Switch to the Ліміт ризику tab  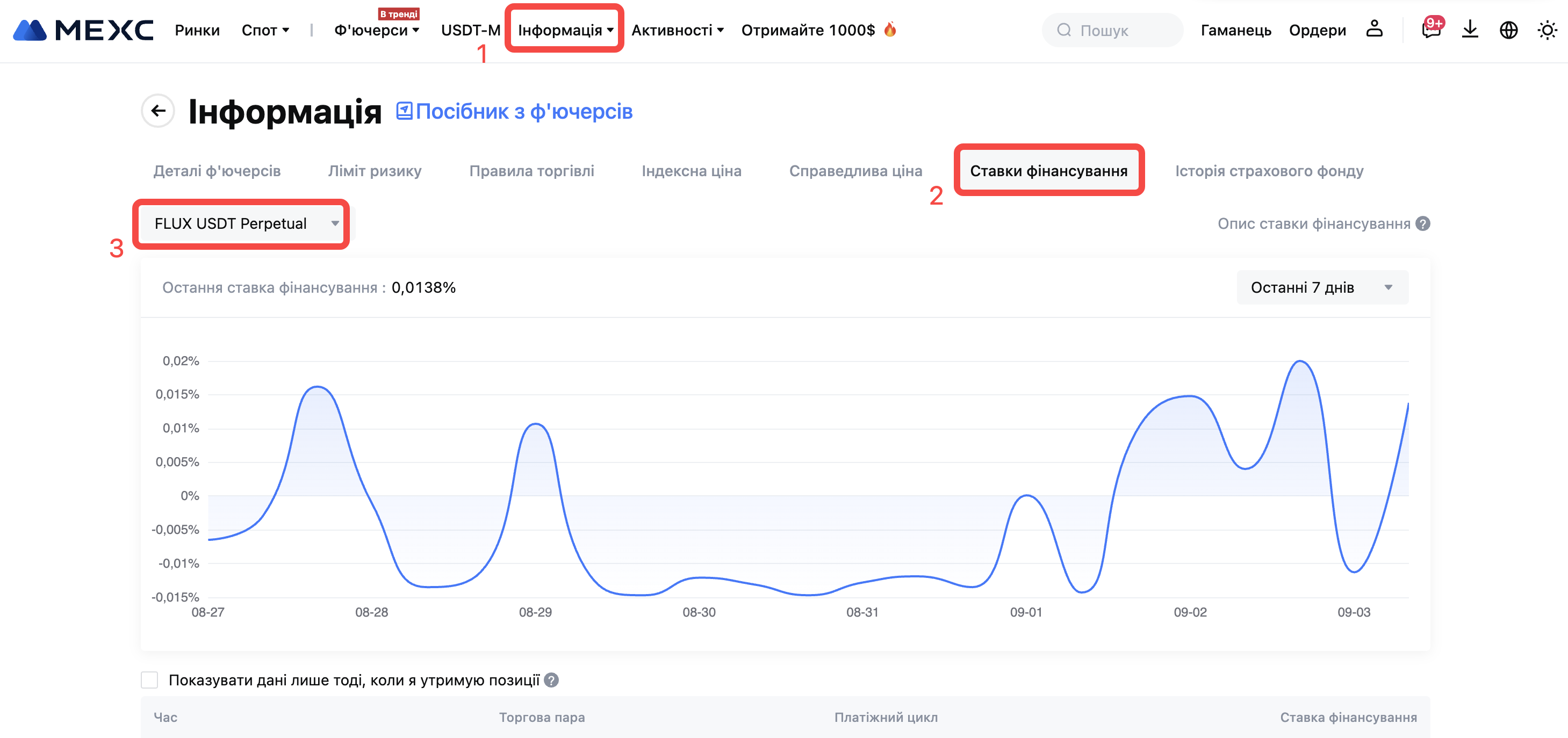pos(375,171)
